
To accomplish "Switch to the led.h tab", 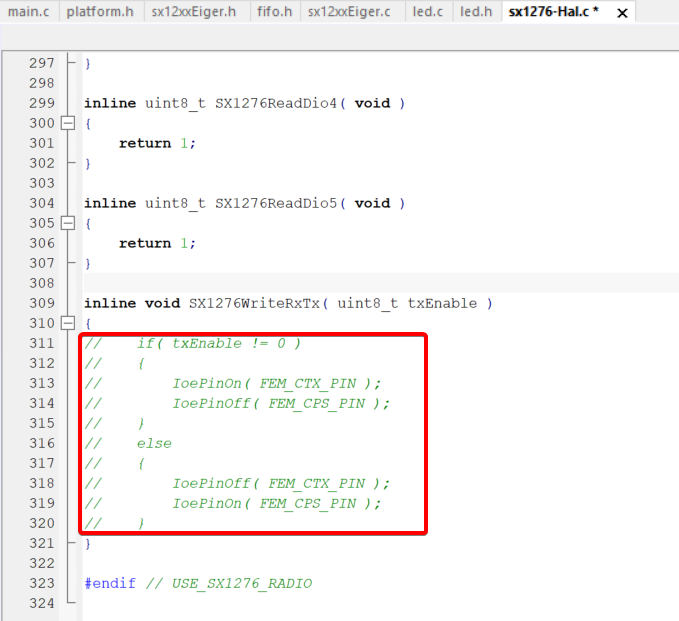I will click(476, 12).
